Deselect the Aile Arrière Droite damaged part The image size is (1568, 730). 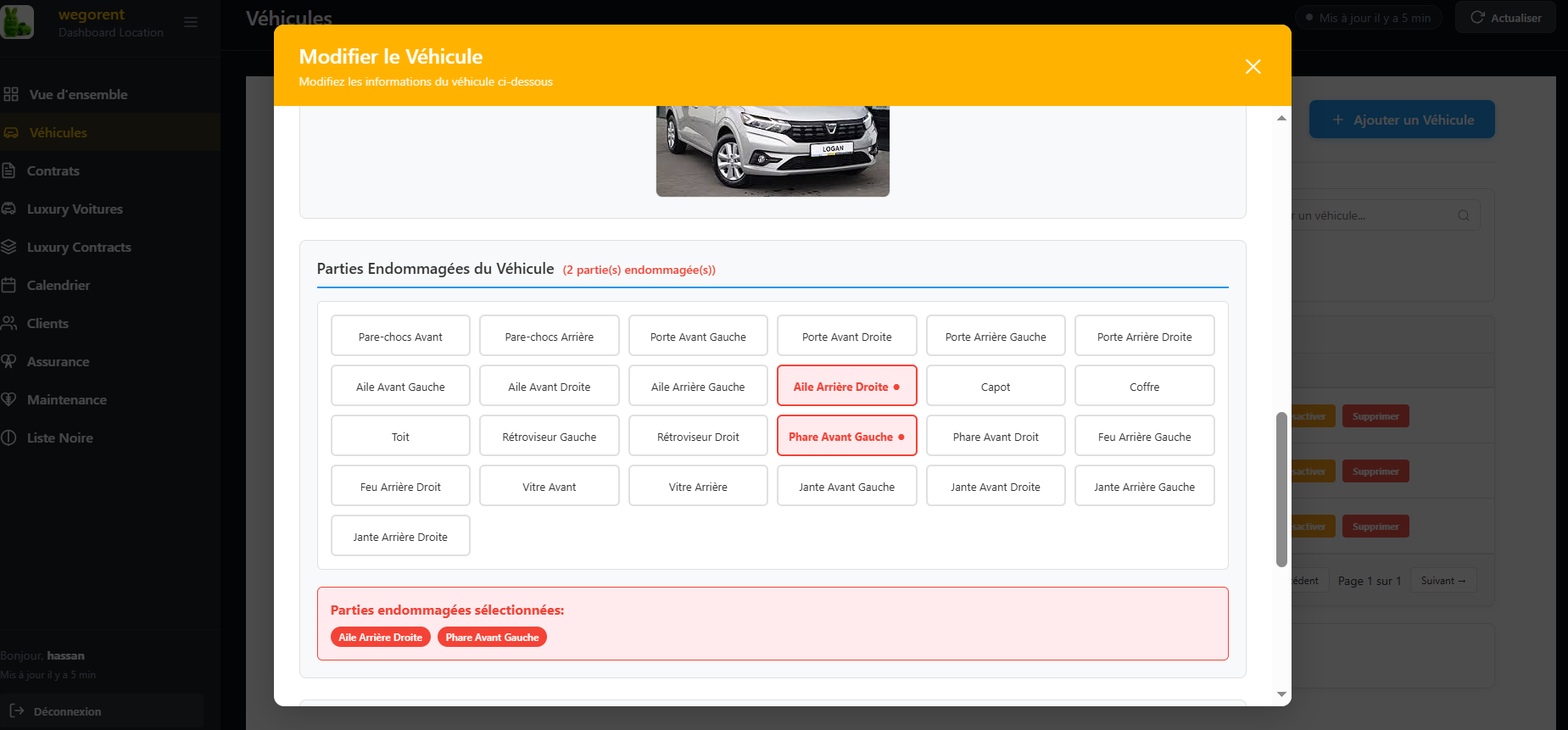pyautogui.click(x=846, y=387)
